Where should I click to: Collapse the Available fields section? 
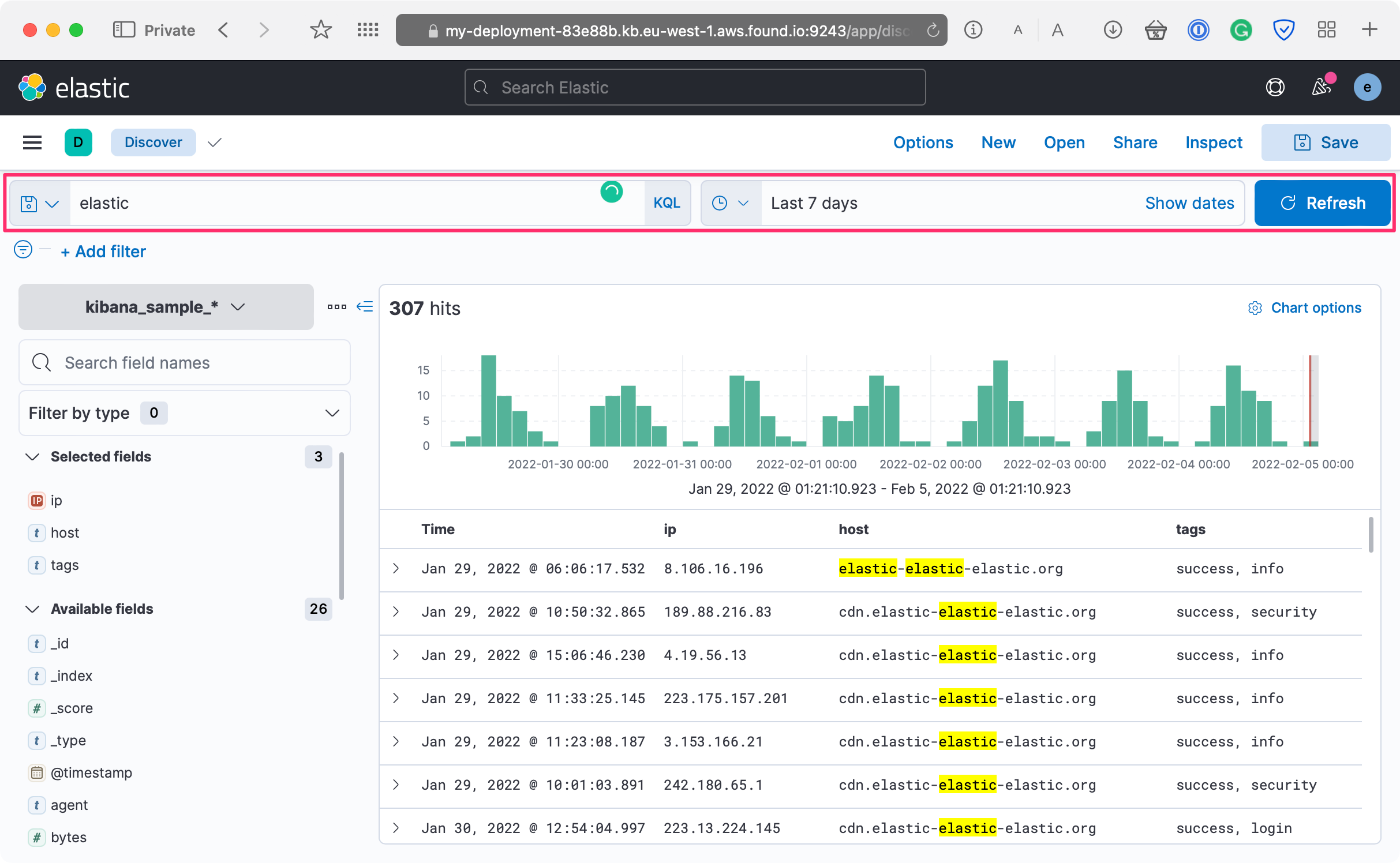(33, 609)
